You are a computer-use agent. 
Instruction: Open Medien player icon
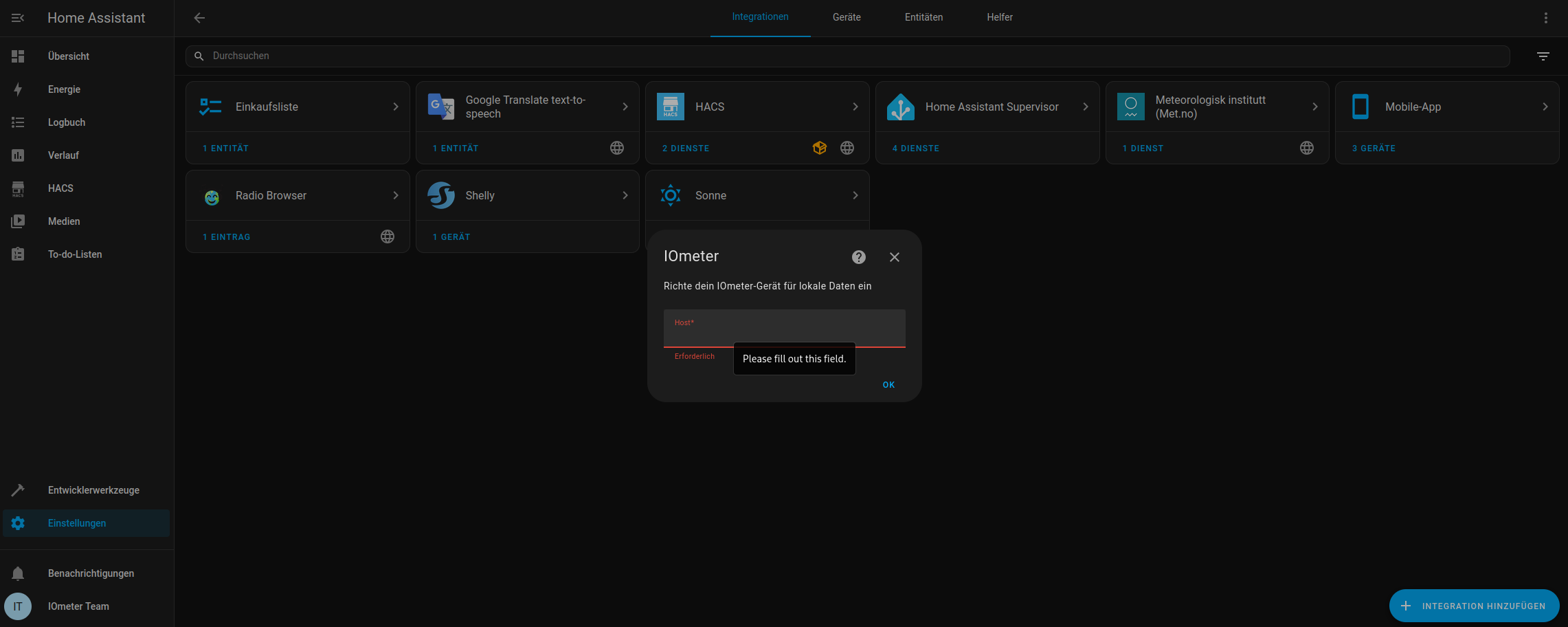(x=18, y=221)
